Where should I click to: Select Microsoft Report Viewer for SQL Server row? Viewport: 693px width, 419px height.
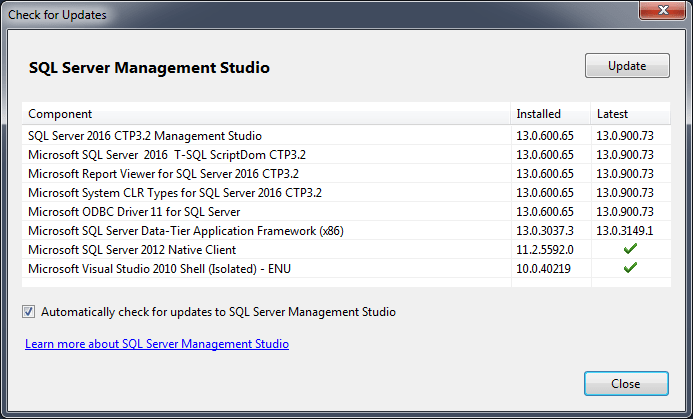tap(163, 173)
